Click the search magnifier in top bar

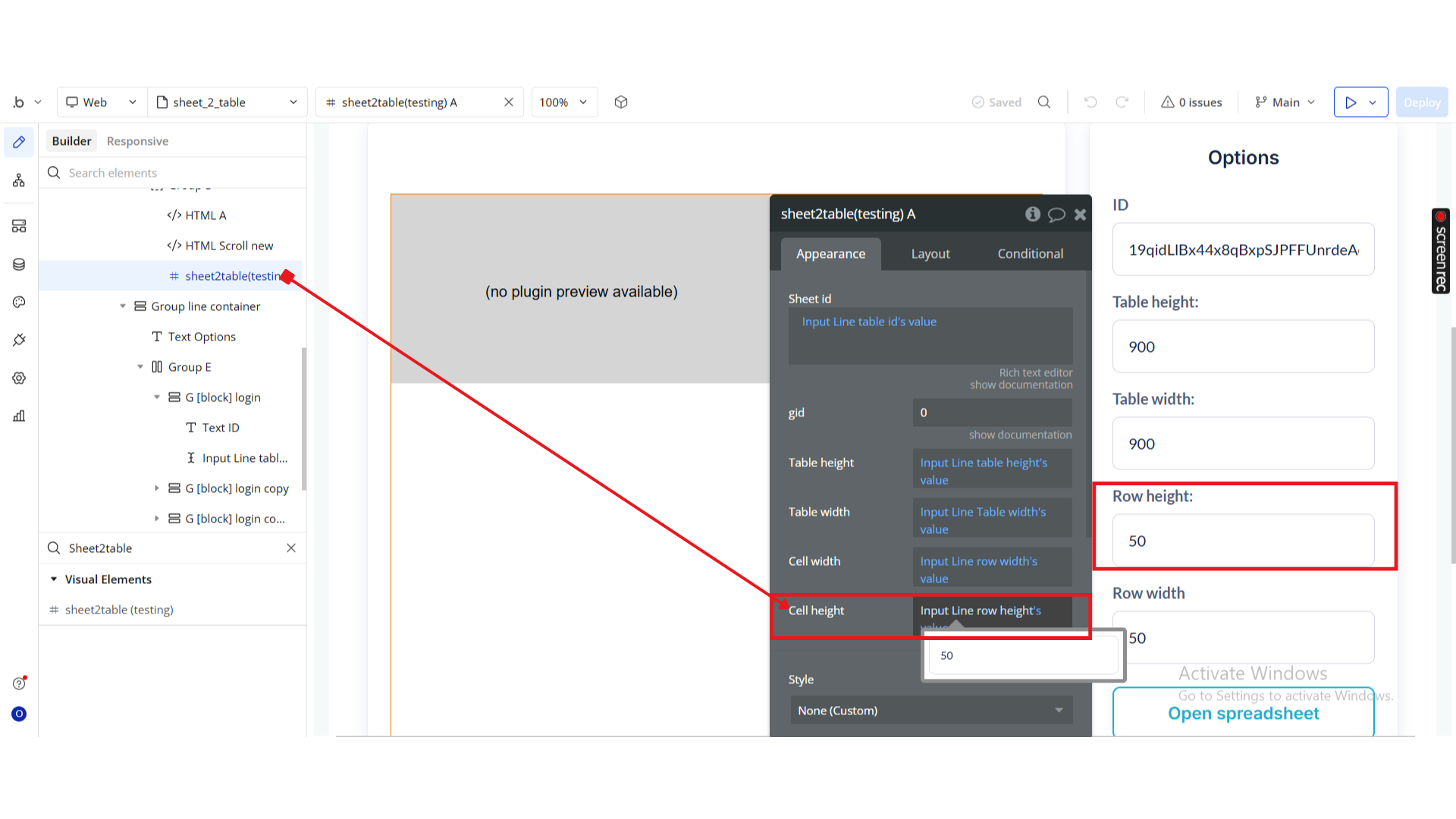(x=1044, y=102)
